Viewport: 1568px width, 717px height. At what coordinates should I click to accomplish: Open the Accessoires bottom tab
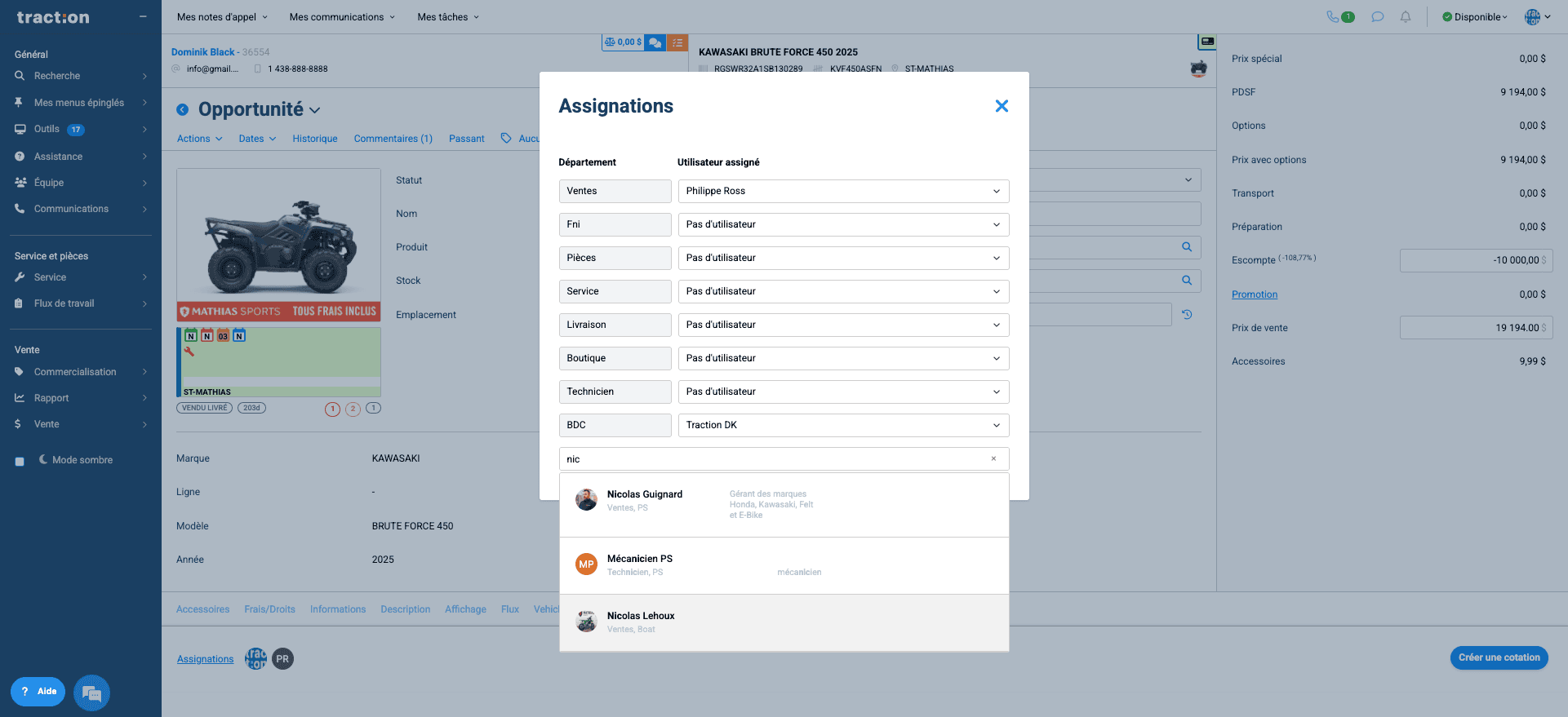click(203, 609)
